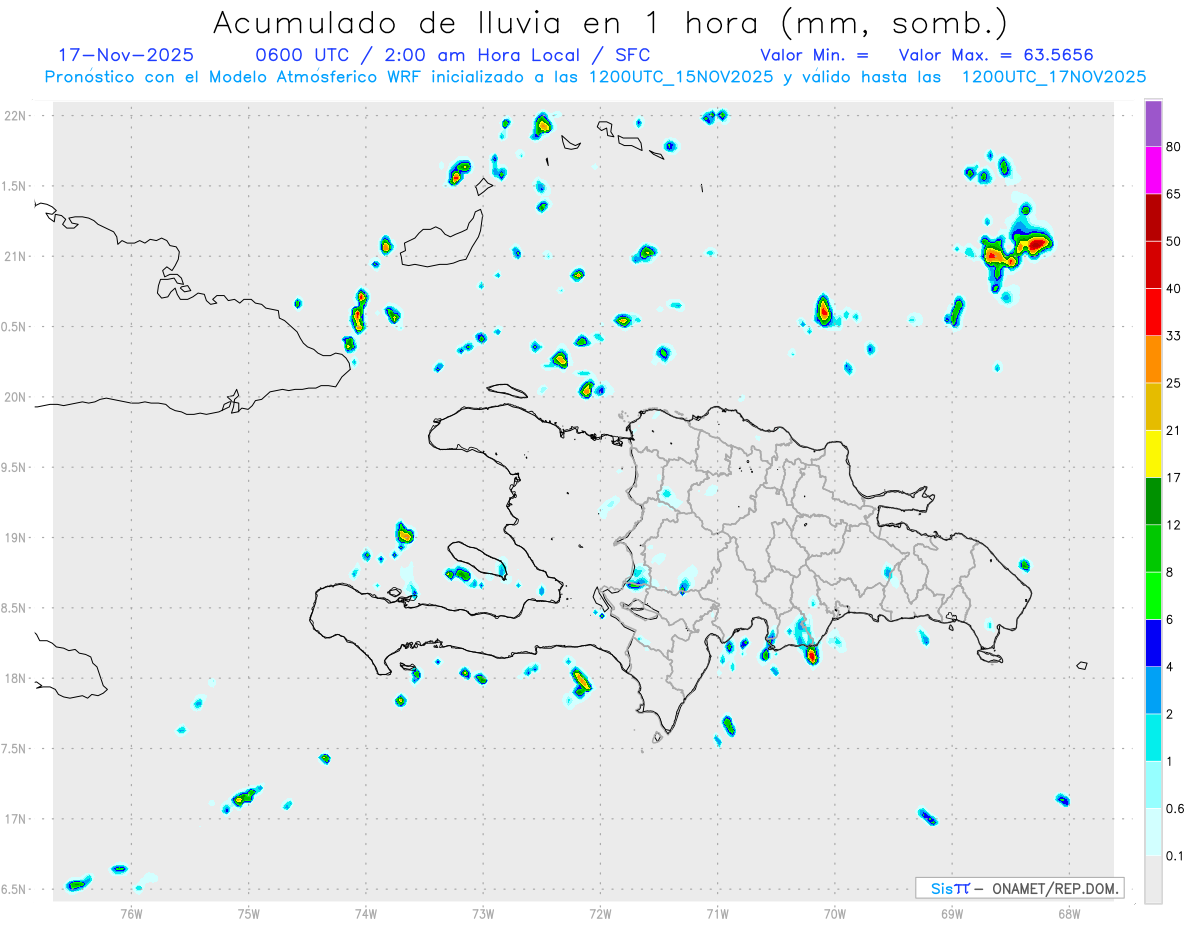Click the '72W' longitude label

pyautogui.click(x=600, y=912)
